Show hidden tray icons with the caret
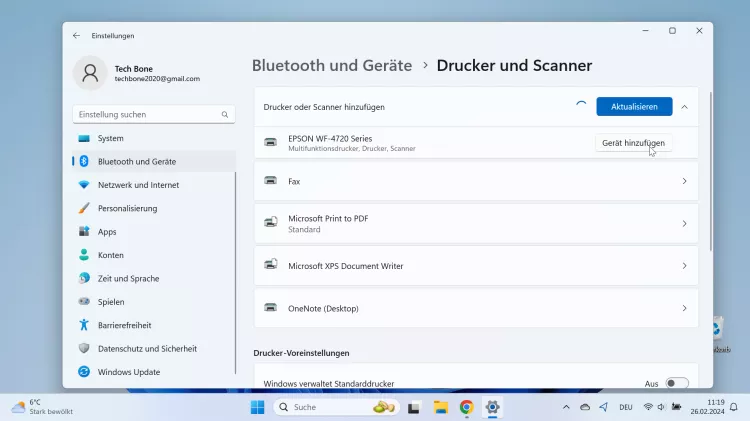 pyautogui.click(x=566, y=407)
